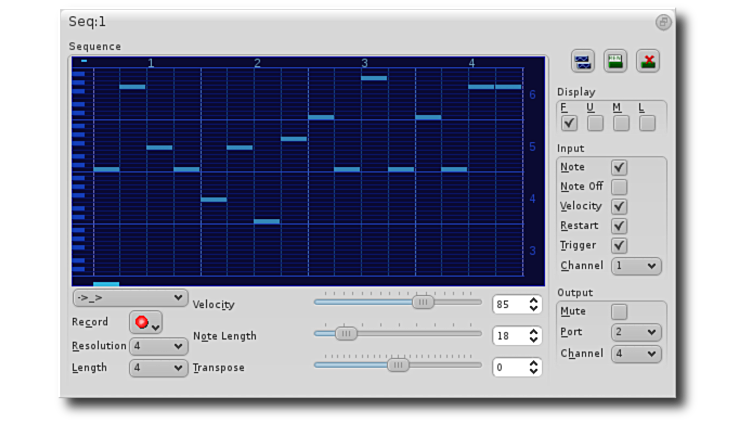Expand the input Channel dropdown
The width and height of the screenshot is (752, 423).
(x=637, y=266)
